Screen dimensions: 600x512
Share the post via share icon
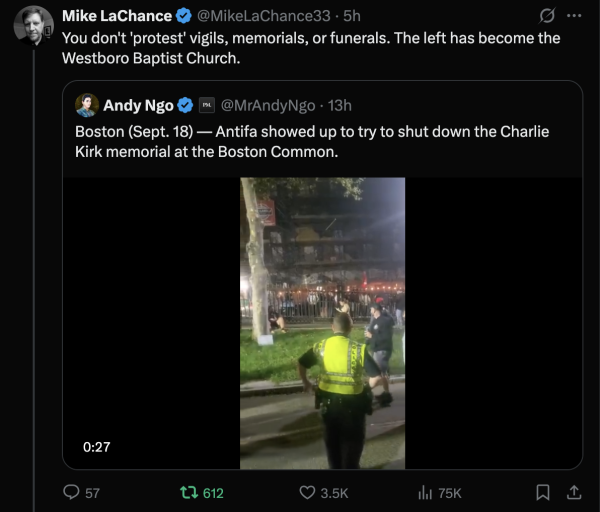coord(574,492)
